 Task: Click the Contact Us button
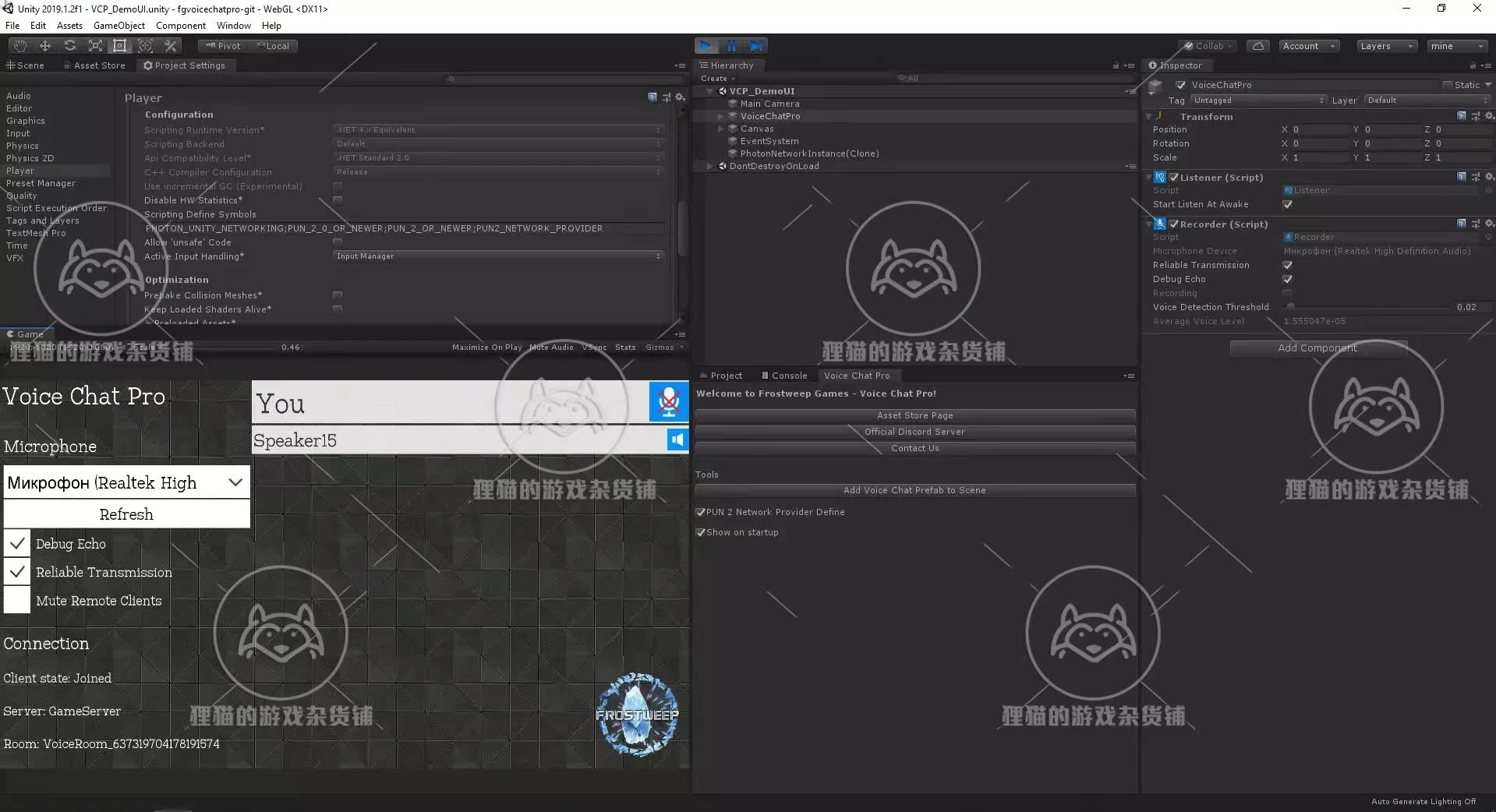(915, 448)
